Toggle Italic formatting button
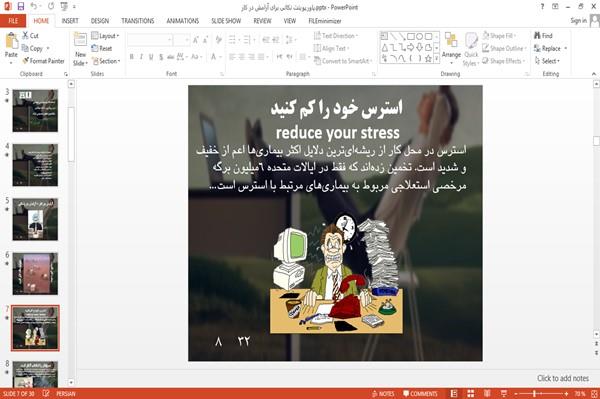Screen dimensions: 600x399 pos(141,57)
